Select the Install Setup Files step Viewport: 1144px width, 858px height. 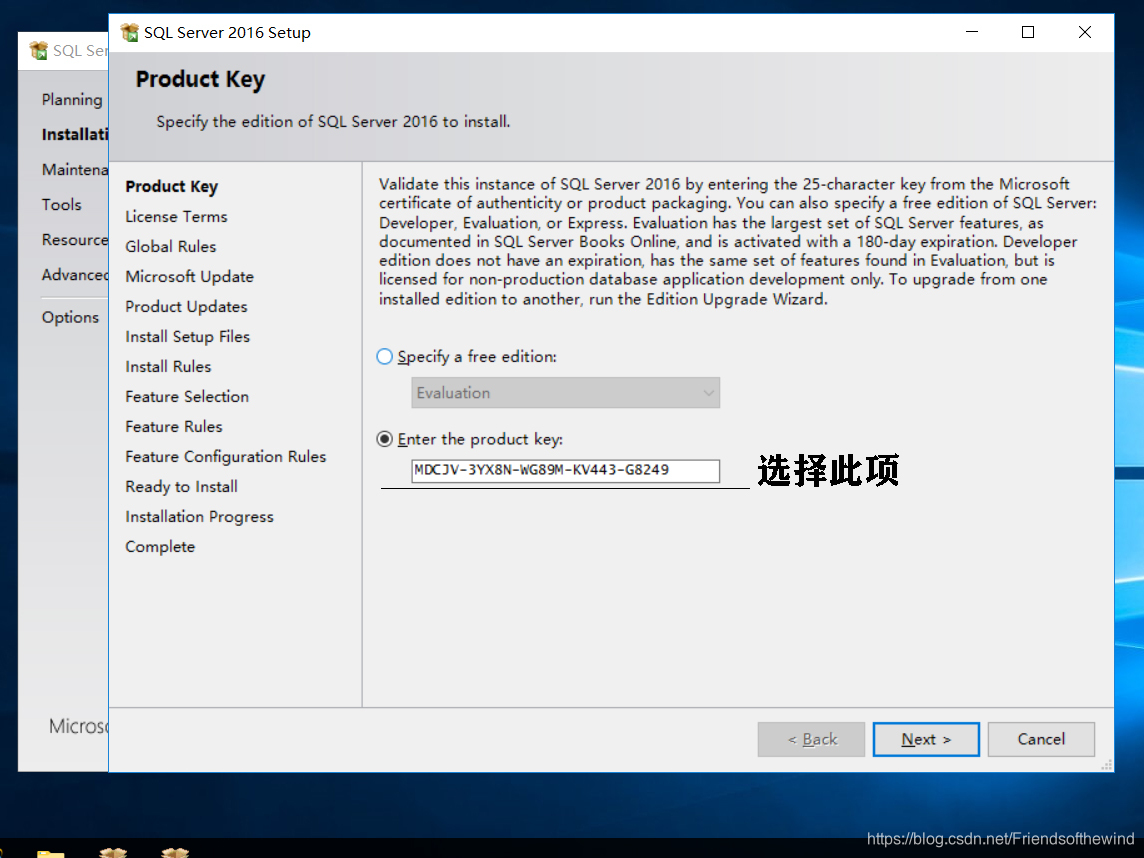(x=188, y=336)
